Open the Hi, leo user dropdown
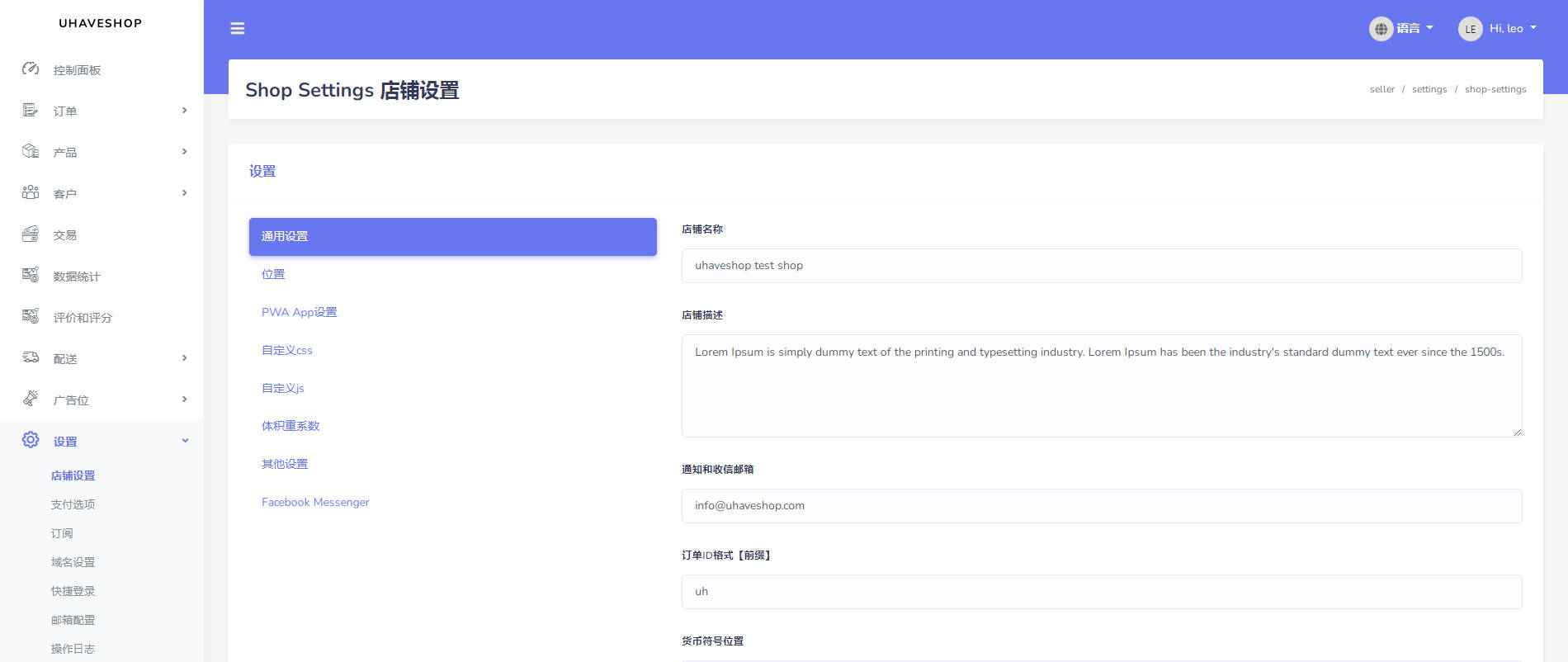The width and height of the screenshot is (1568, 662). pyautogui.click(x=1497, y=29)
